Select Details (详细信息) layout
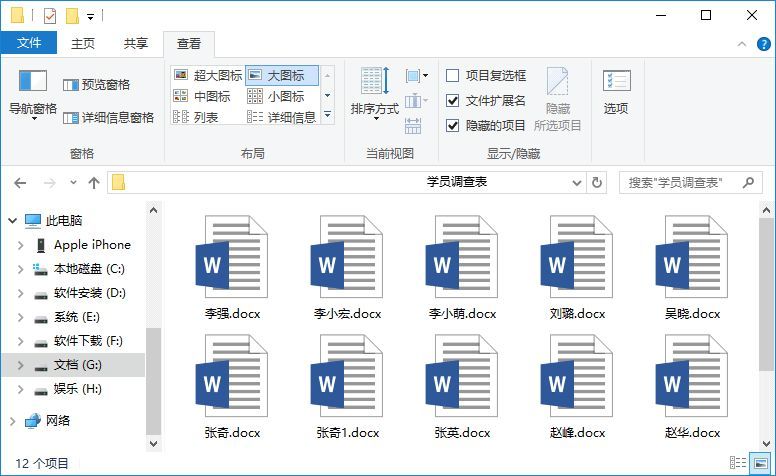 pos(282,117)
